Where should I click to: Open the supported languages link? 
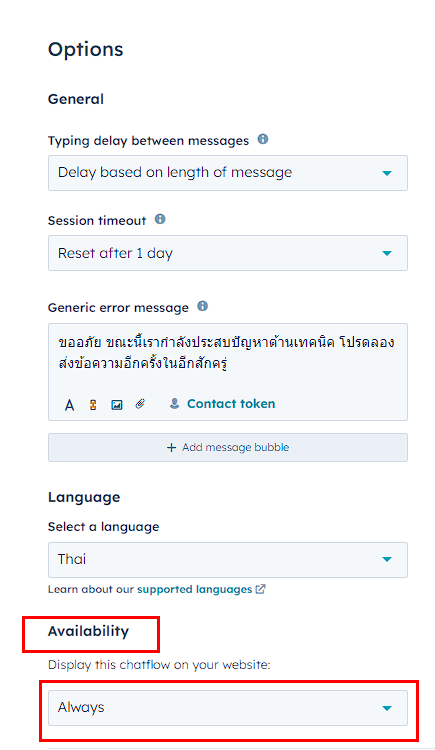[x=194, y=589]
